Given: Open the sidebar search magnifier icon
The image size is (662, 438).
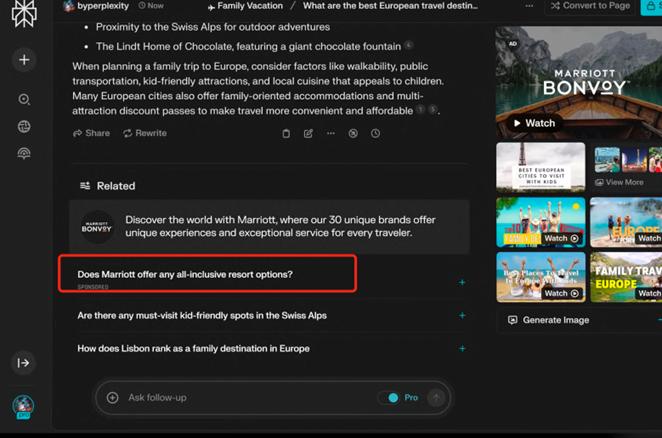Looking at the screenshot, I should point(24,100).
